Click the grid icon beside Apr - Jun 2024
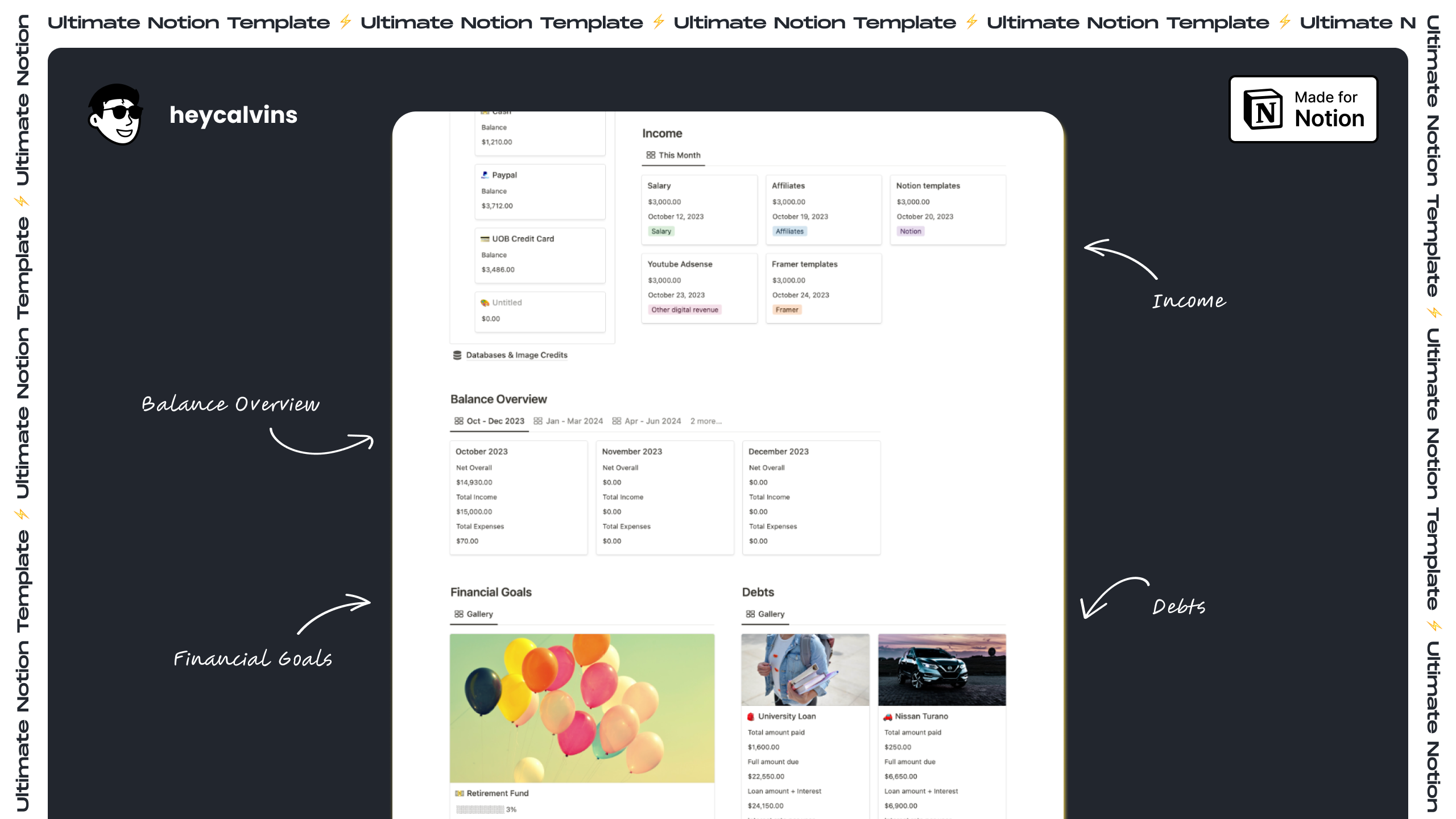 coord(617,421)
